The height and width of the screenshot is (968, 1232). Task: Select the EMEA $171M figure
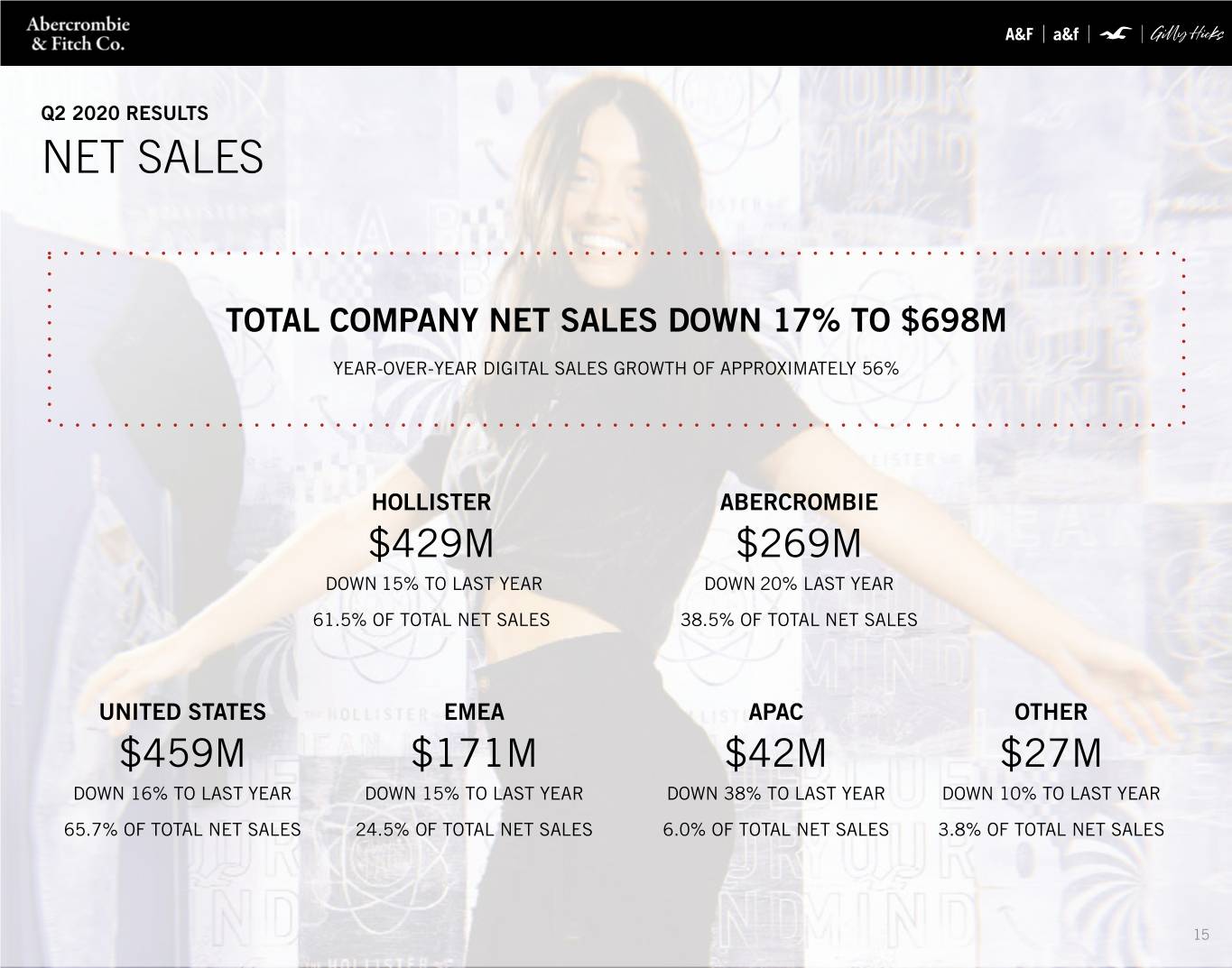click(474, 753)
